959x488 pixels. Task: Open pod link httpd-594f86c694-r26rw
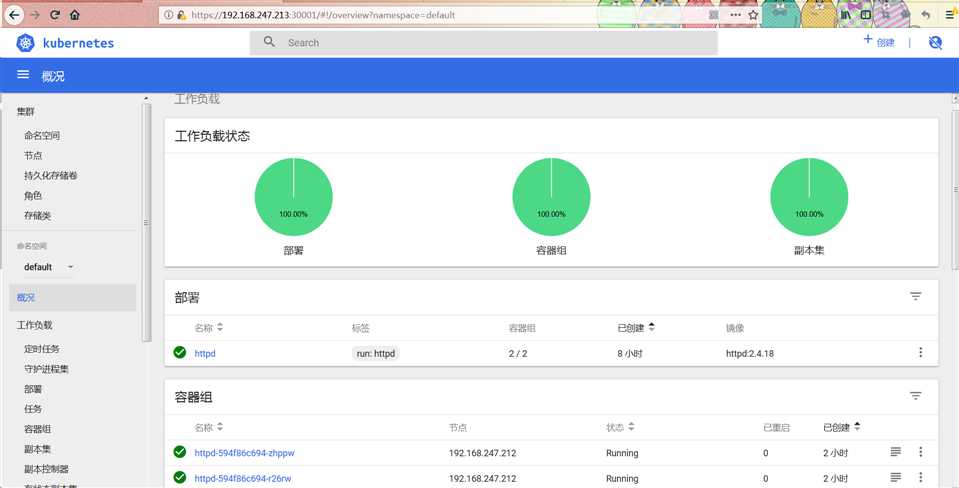click(x=243, y=478)
